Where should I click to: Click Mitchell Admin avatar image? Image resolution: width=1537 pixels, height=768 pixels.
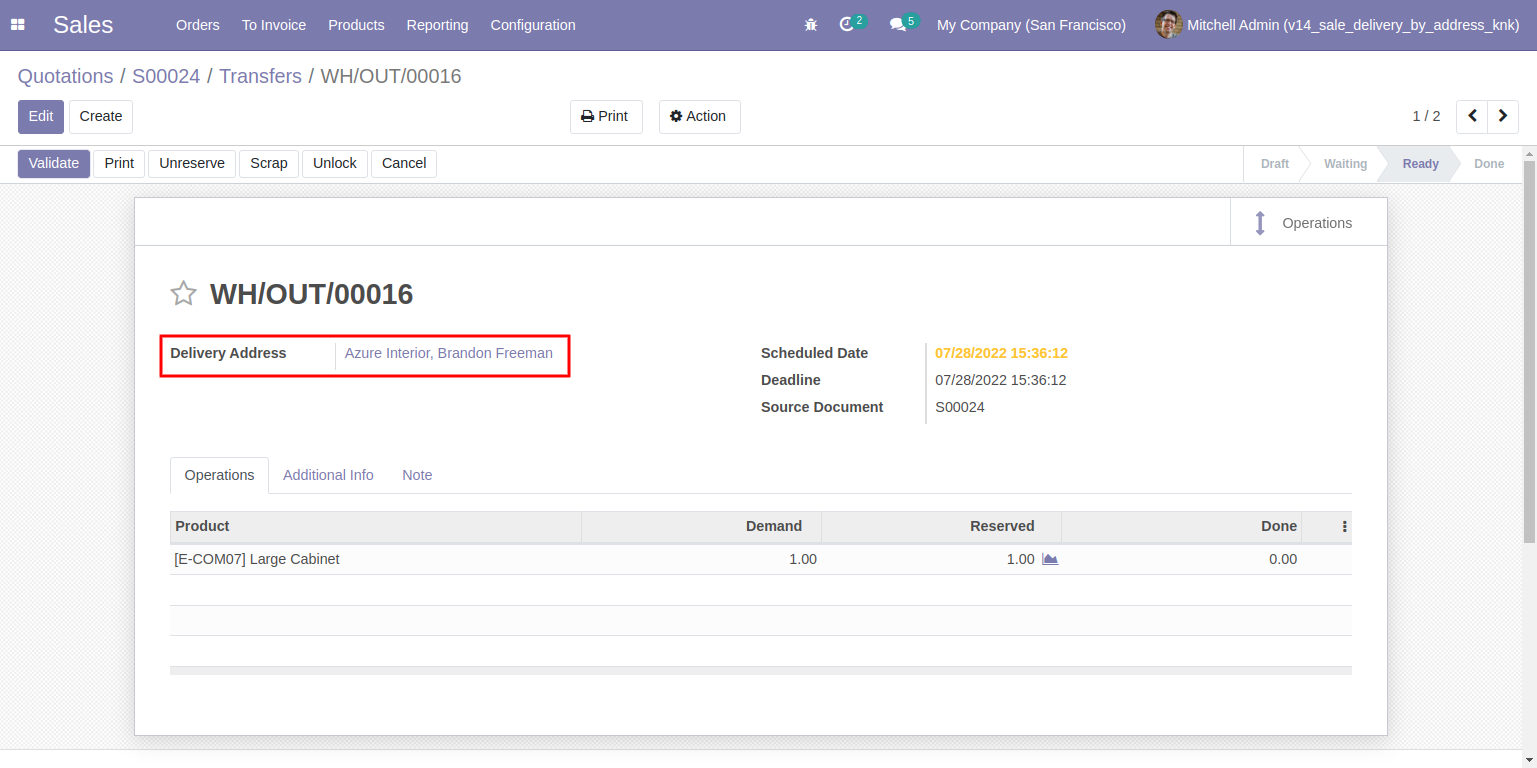pyautogui.click(x=1168, y=25)
